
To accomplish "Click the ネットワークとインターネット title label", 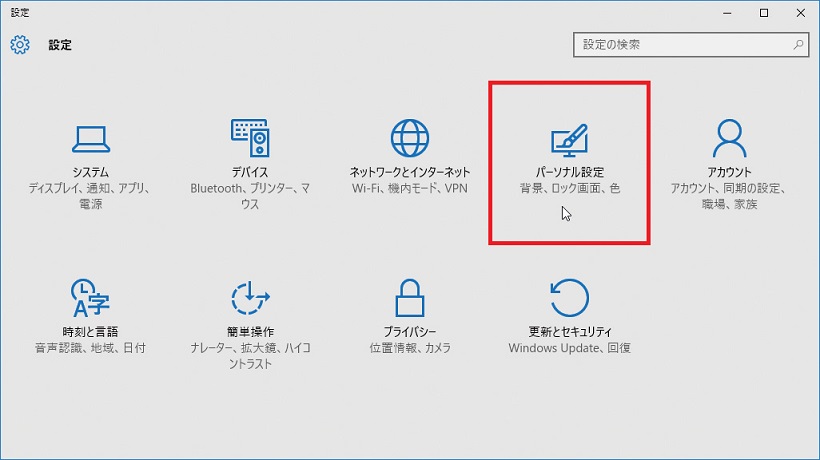I will coord(410,172).
